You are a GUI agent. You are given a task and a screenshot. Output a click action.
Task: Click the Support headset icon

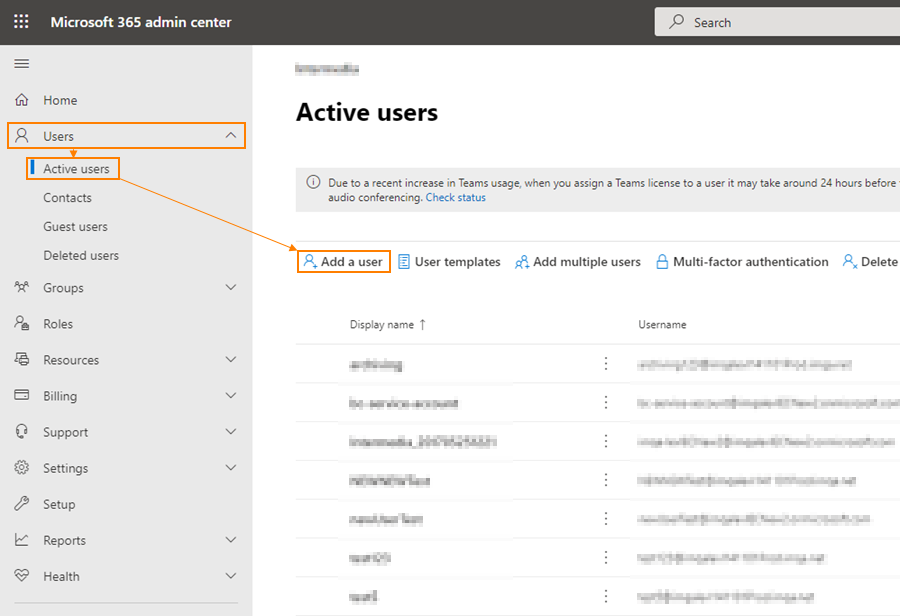[x=22, y=431]
